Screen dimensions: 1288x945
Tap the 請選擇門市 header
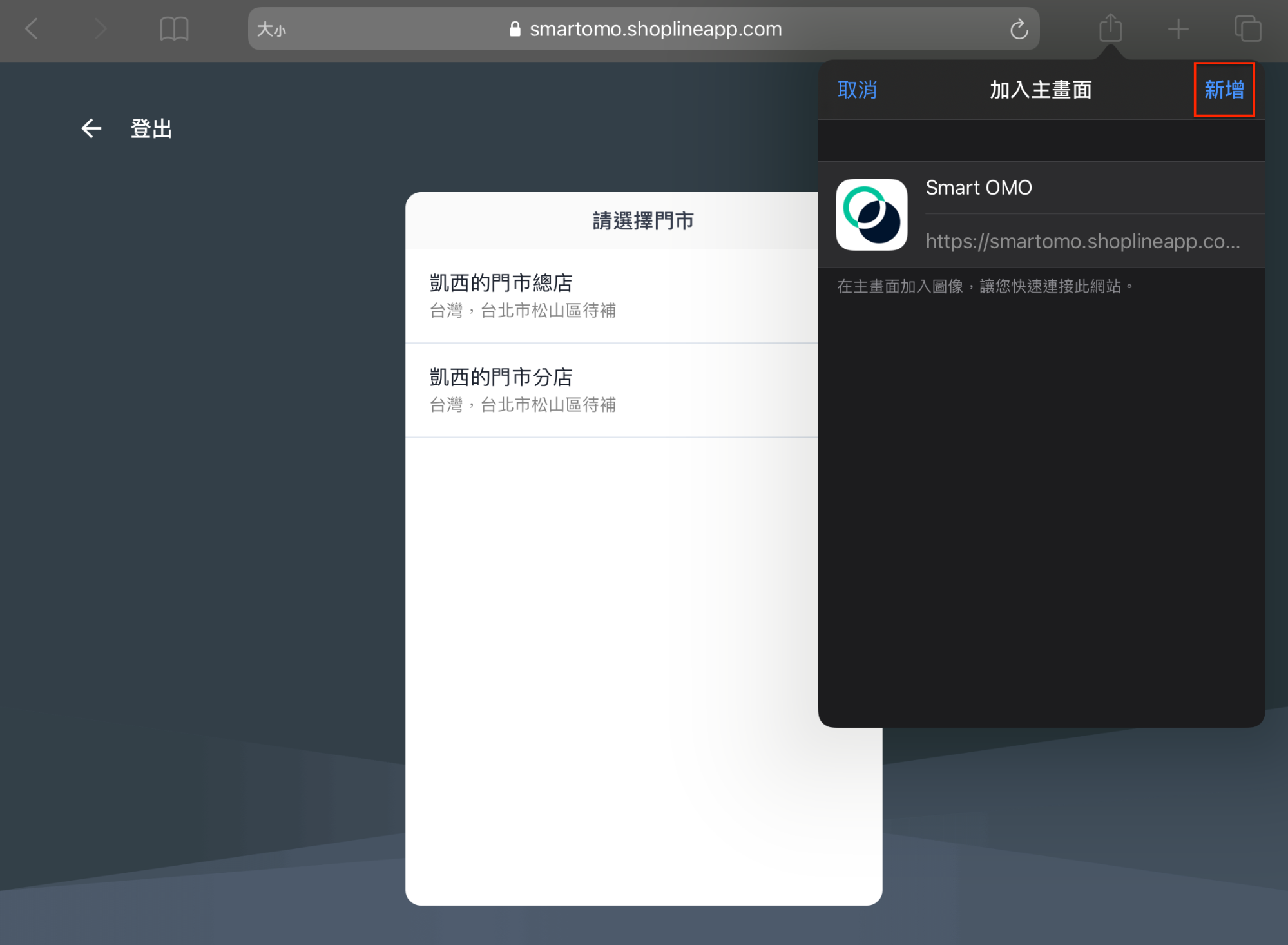click(x=643, y=221)
